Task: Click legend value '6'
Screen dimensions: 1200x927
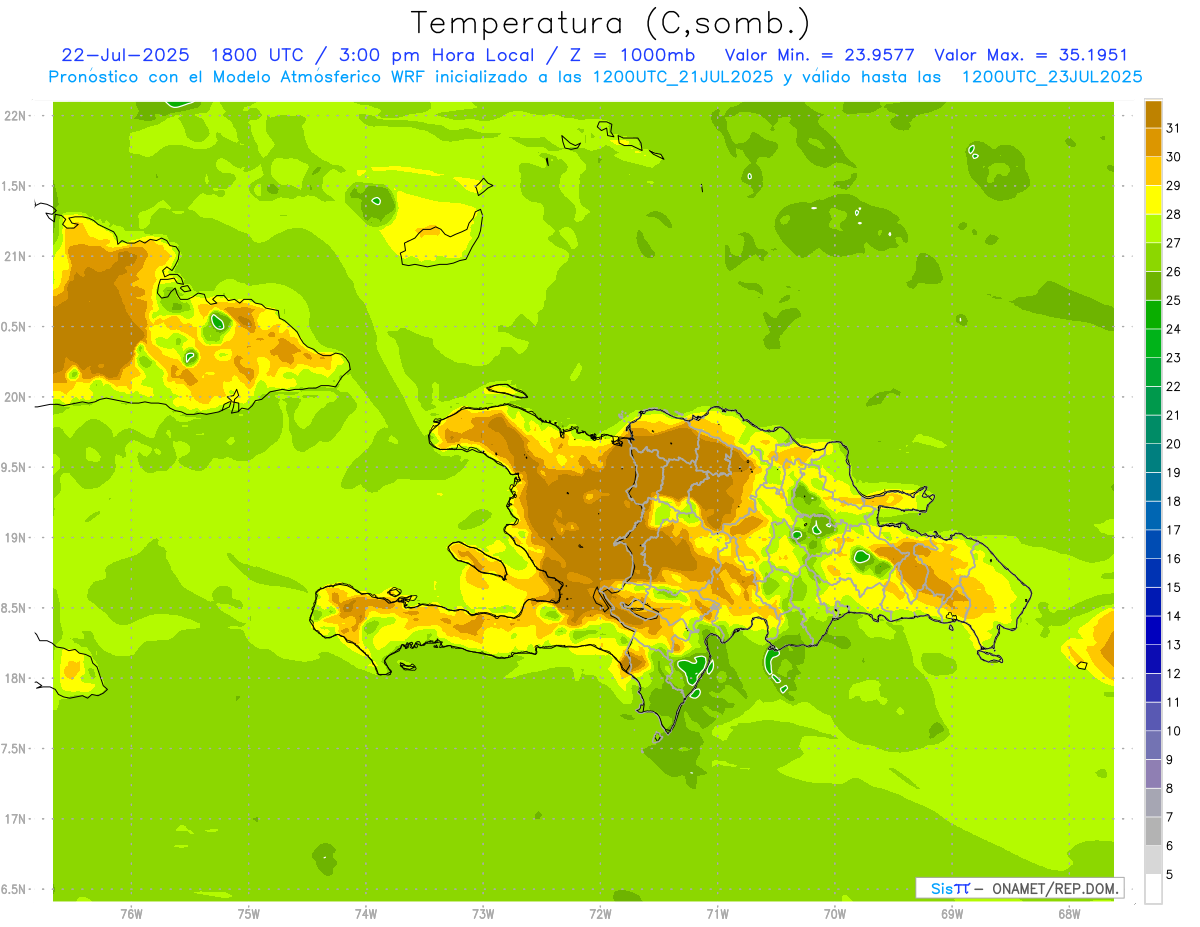Action: tap(1170, 846)
